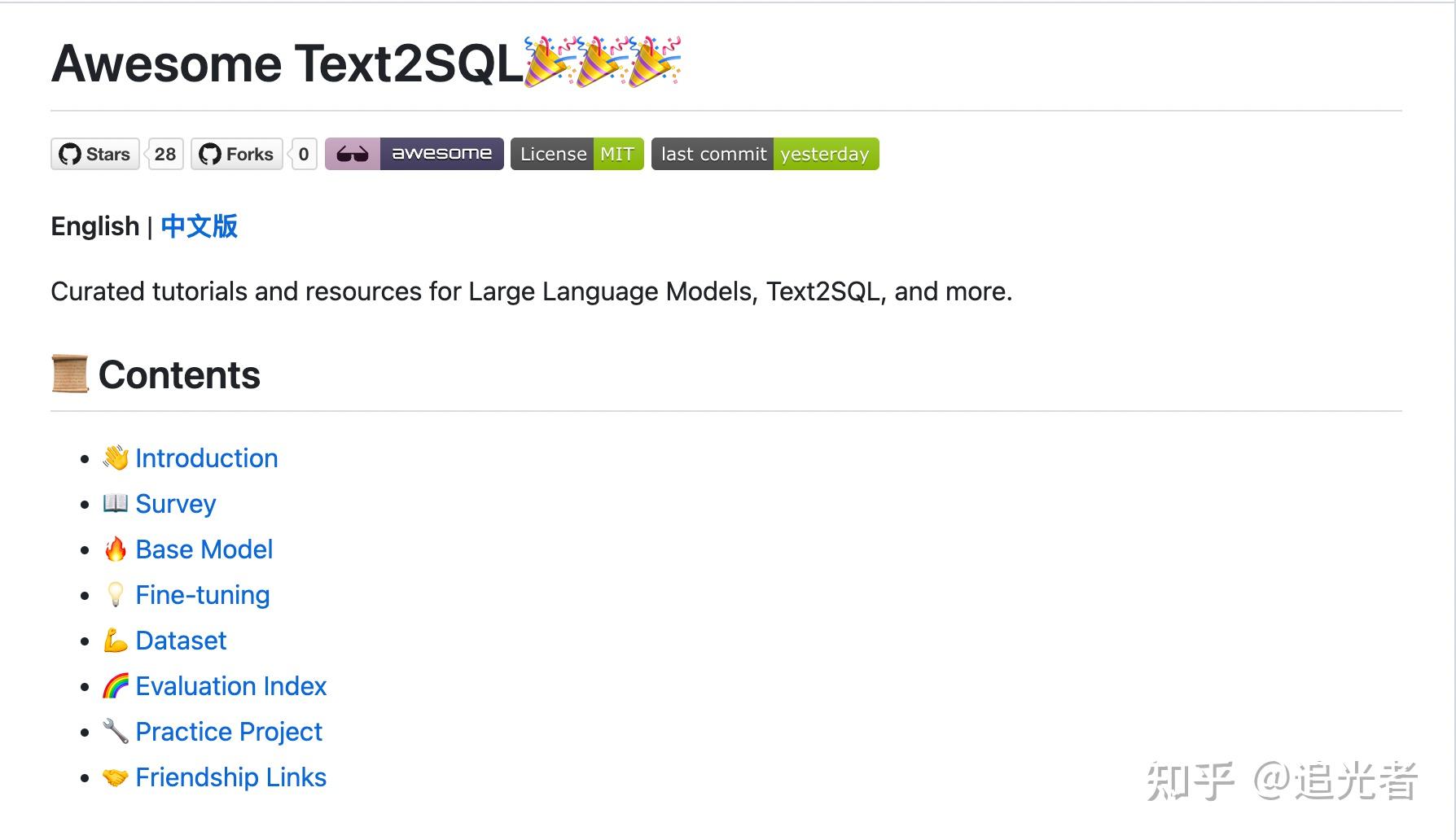
Task: Open the Introduction section link
Action: point(208,458)
